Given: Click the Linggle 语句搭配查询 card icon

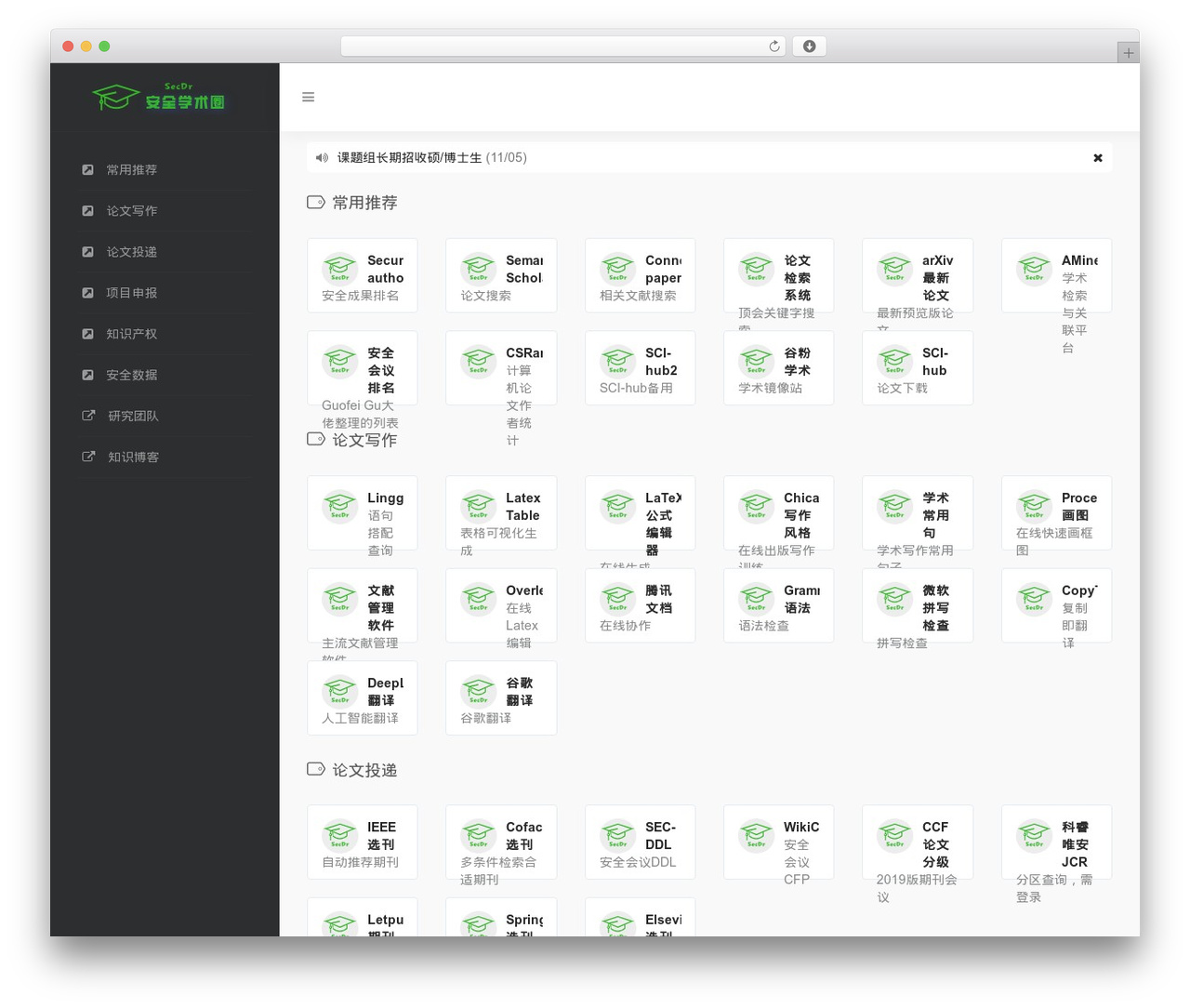Looking at the screenshot, I should (x=340, y=507).
